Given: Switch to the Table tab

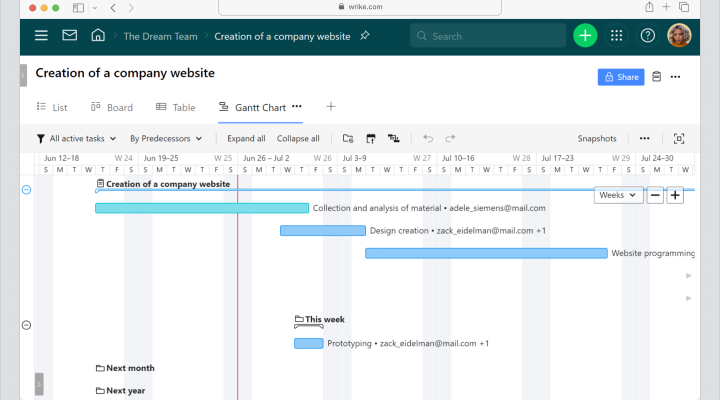Looking at the screenshot, I should 175,107.
